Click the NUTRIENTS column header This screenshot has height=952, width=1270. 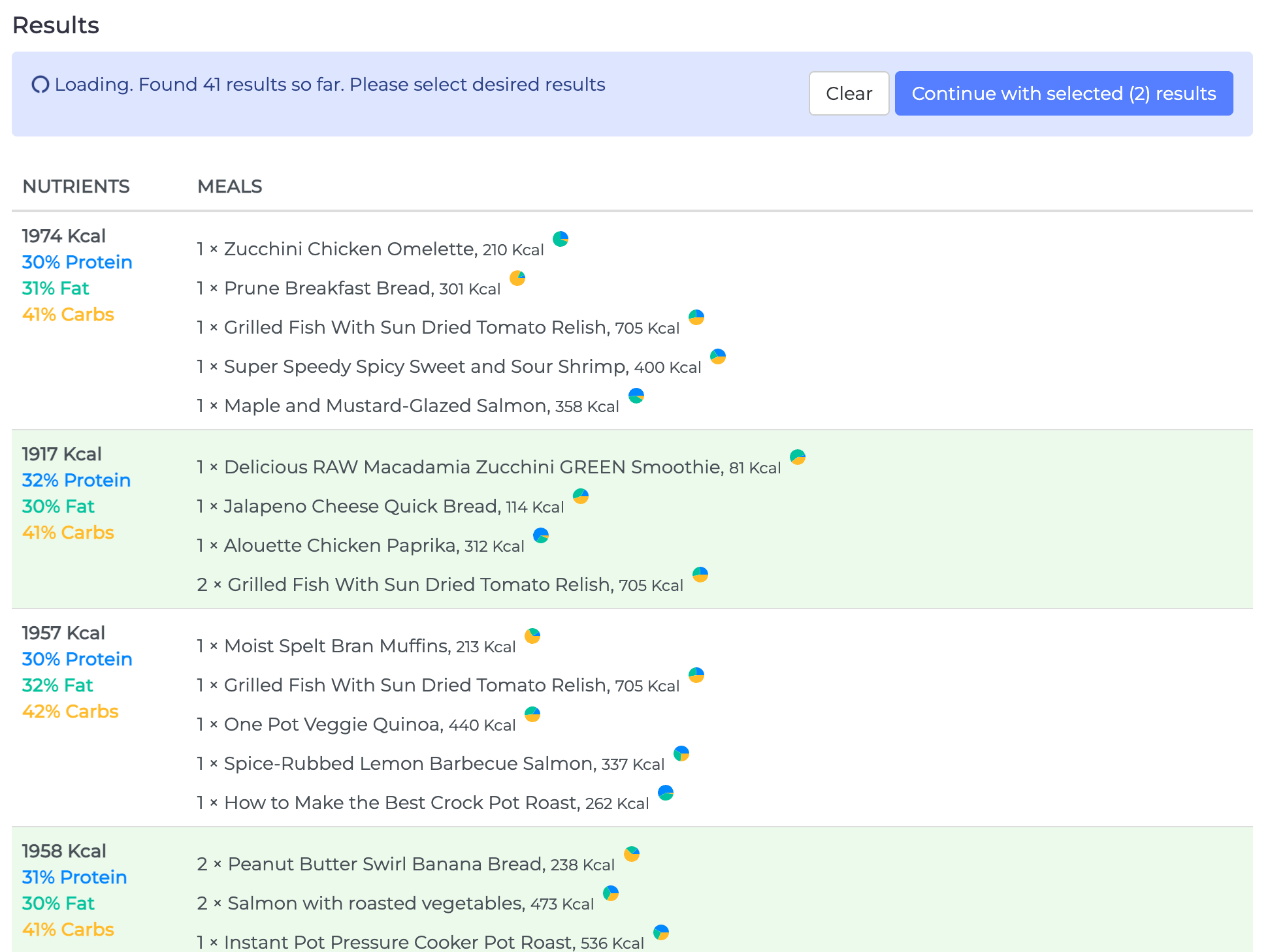click(x=76, y=187)
